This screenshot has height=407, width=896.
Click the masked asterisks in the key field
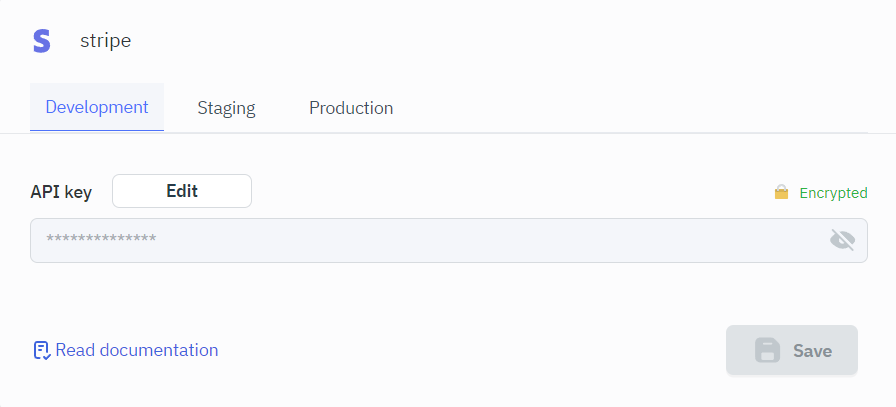101,239
